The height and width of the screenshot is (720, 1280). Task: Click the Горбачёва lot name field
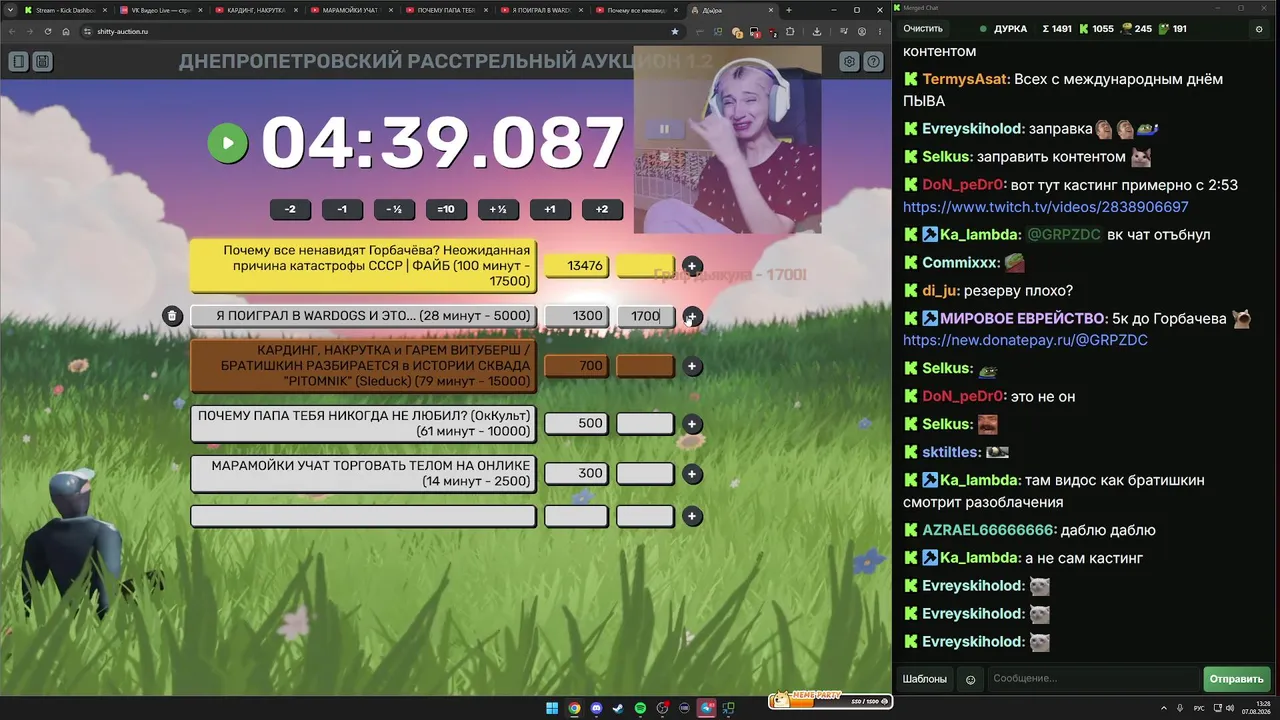tap(363, 266)
